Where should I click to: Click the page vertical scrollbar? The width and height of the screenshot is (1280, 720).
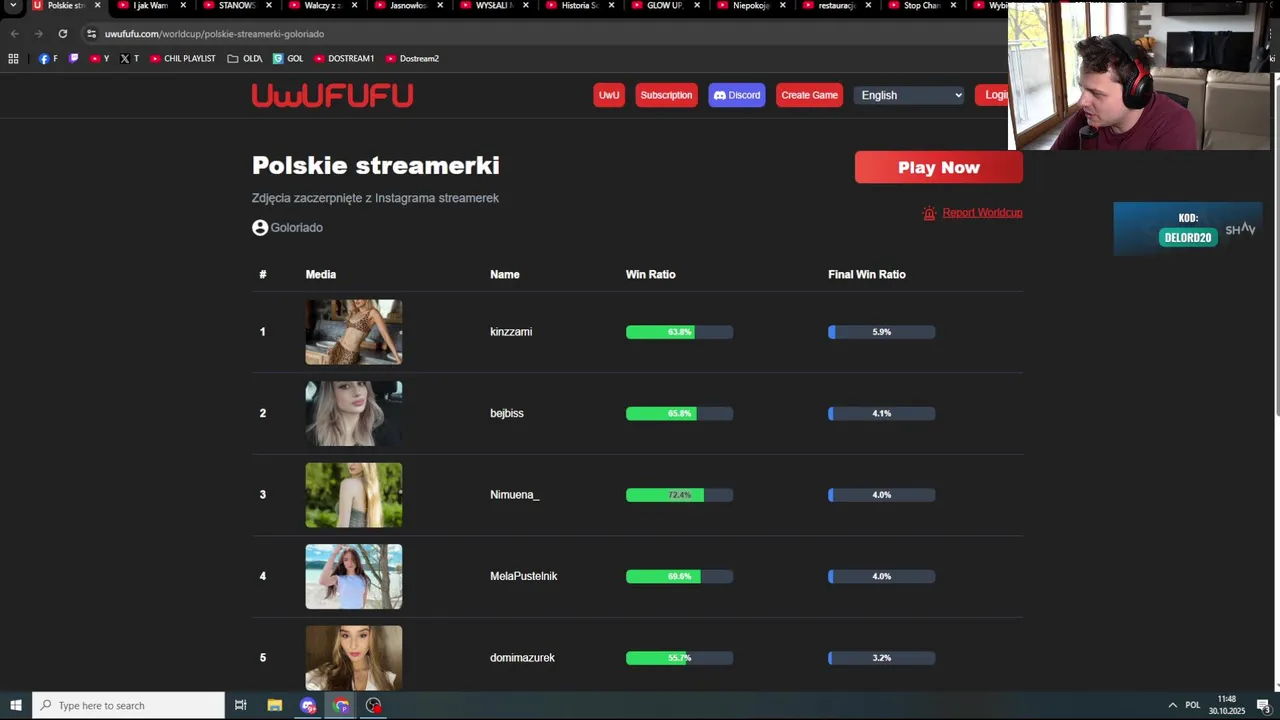(x=1276, y=251)
